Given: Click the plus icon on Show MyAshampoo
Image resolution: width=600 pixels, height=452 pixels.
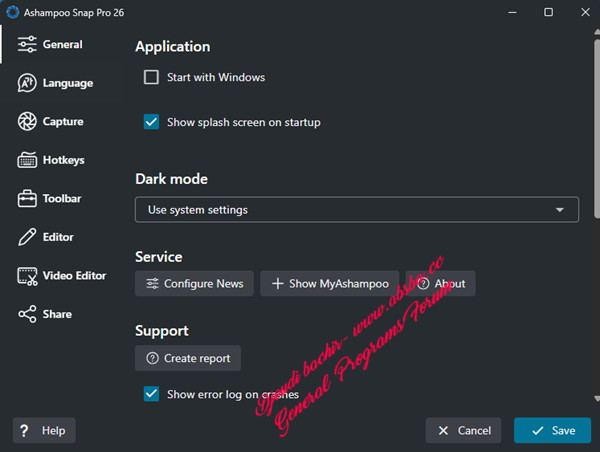Looking at the screenshot, I should (x=277, y=284).
